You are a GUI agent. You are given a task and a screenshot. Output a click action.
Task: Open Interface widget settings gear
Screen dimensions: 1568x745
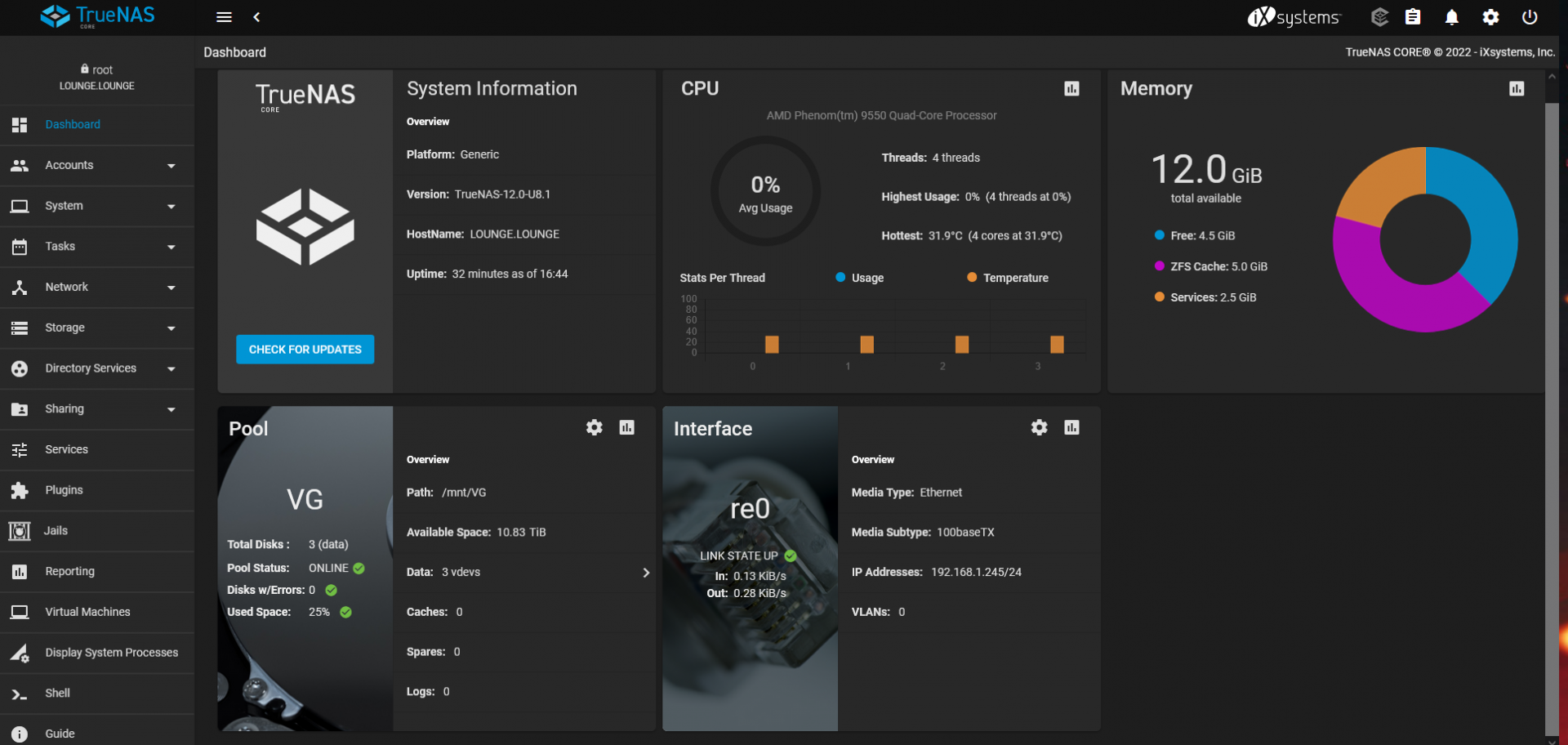coord(1039,427)
